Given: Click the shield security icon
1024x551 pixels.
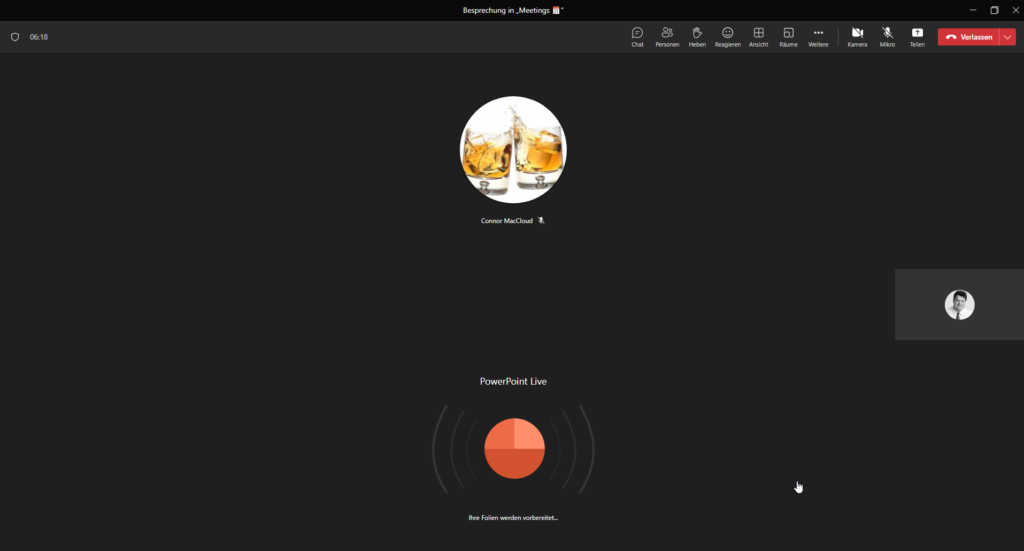Looking at the screenshot, I should pos(15,37).
